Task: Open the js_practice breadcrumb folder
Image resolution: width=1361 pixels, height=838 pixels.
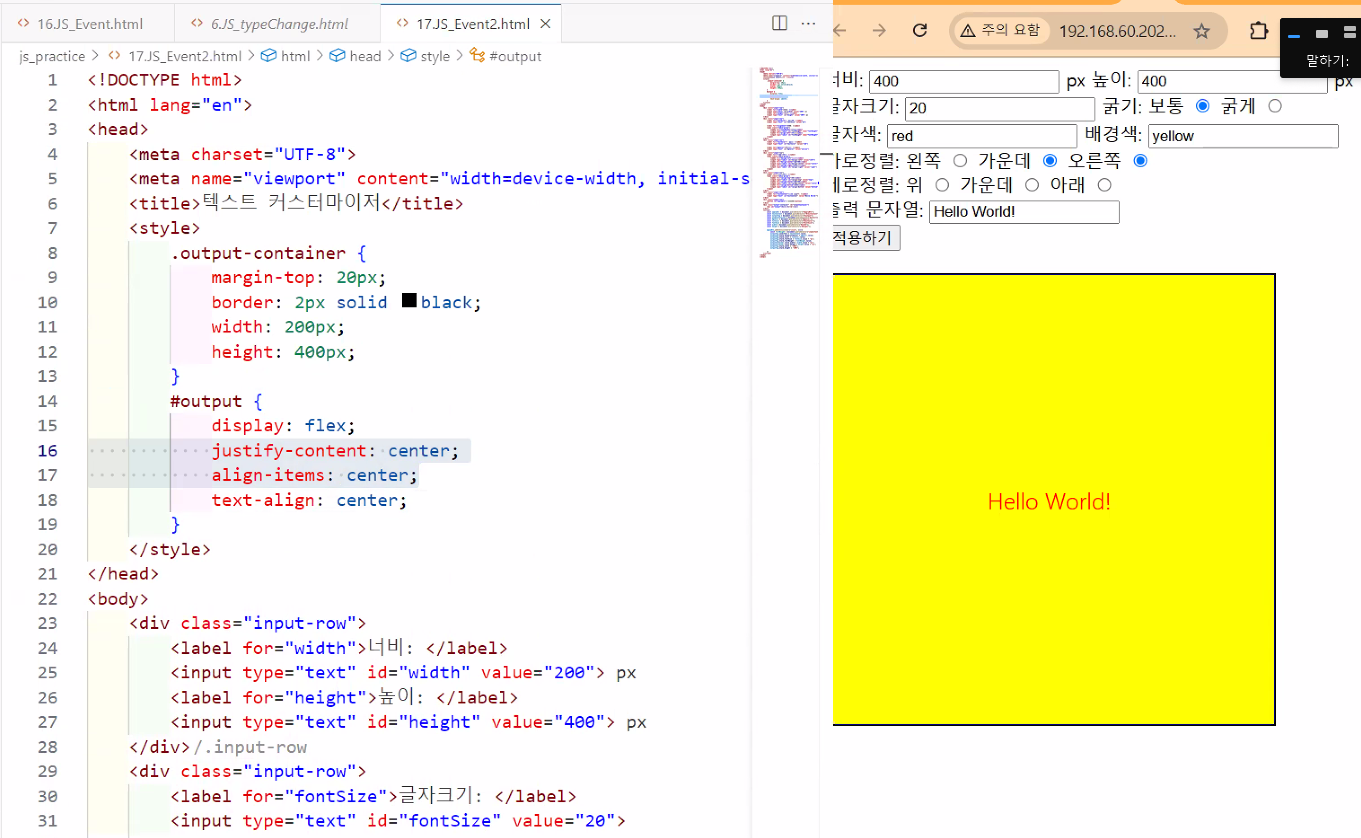Action: 52,56
